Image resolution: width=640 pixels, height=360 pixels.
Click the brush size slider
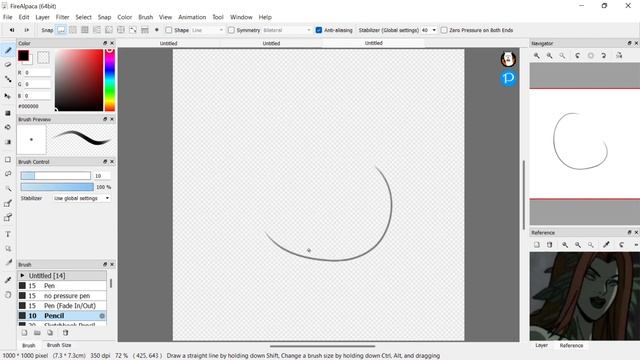pos(56,176)
